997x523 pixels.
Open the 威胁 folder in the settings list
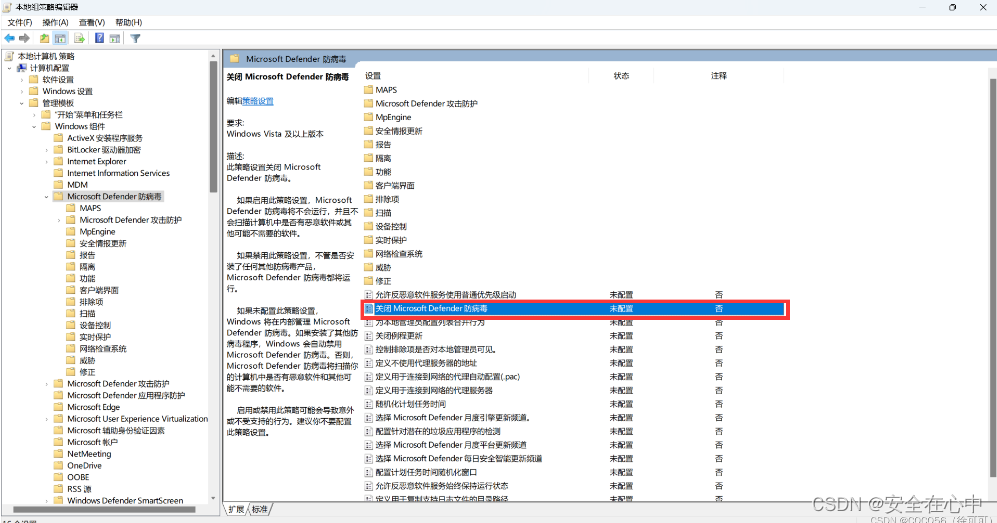click(383, 268)
